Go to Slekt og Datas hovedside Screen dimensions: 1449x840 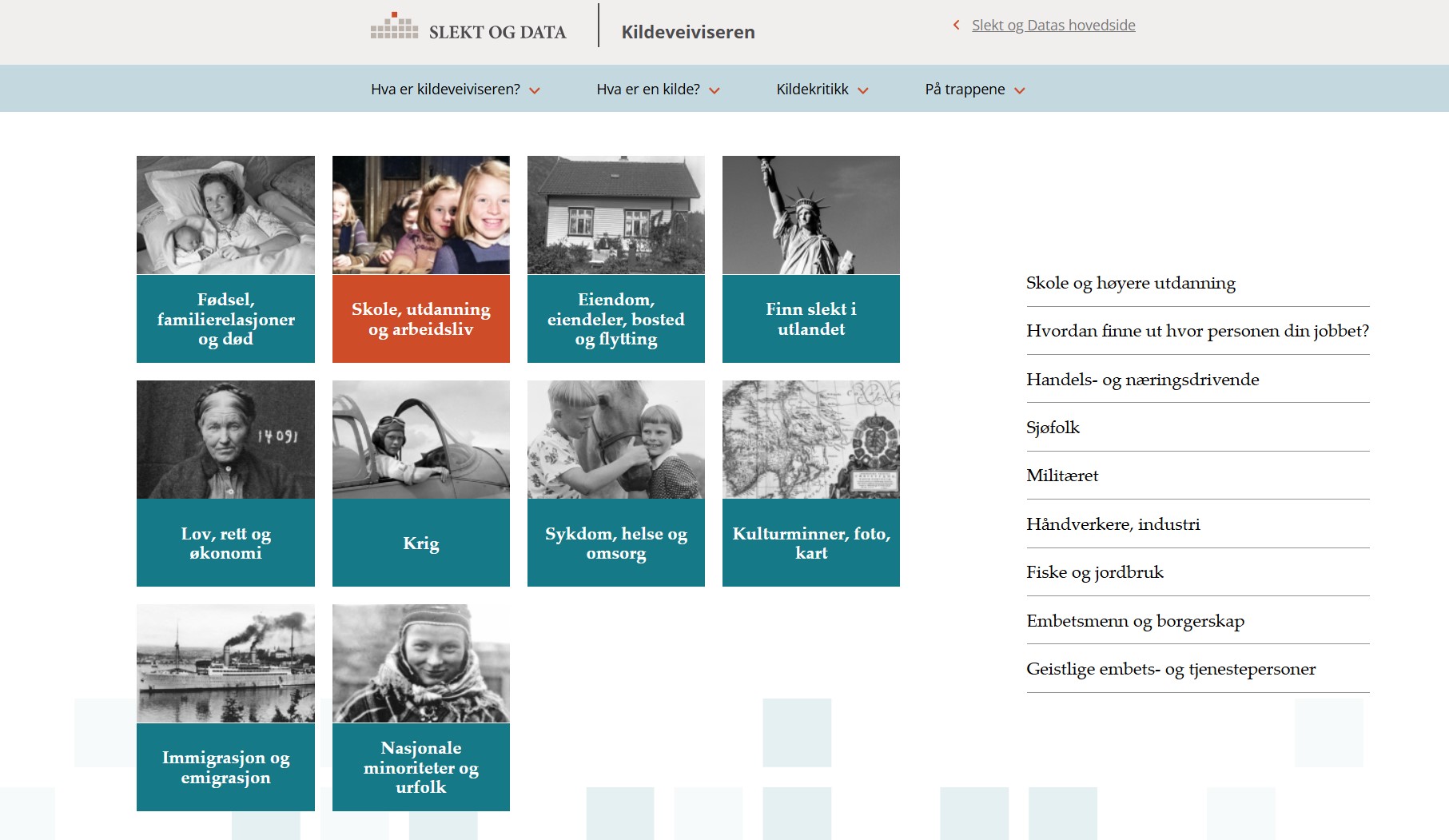click(1053, 25)
